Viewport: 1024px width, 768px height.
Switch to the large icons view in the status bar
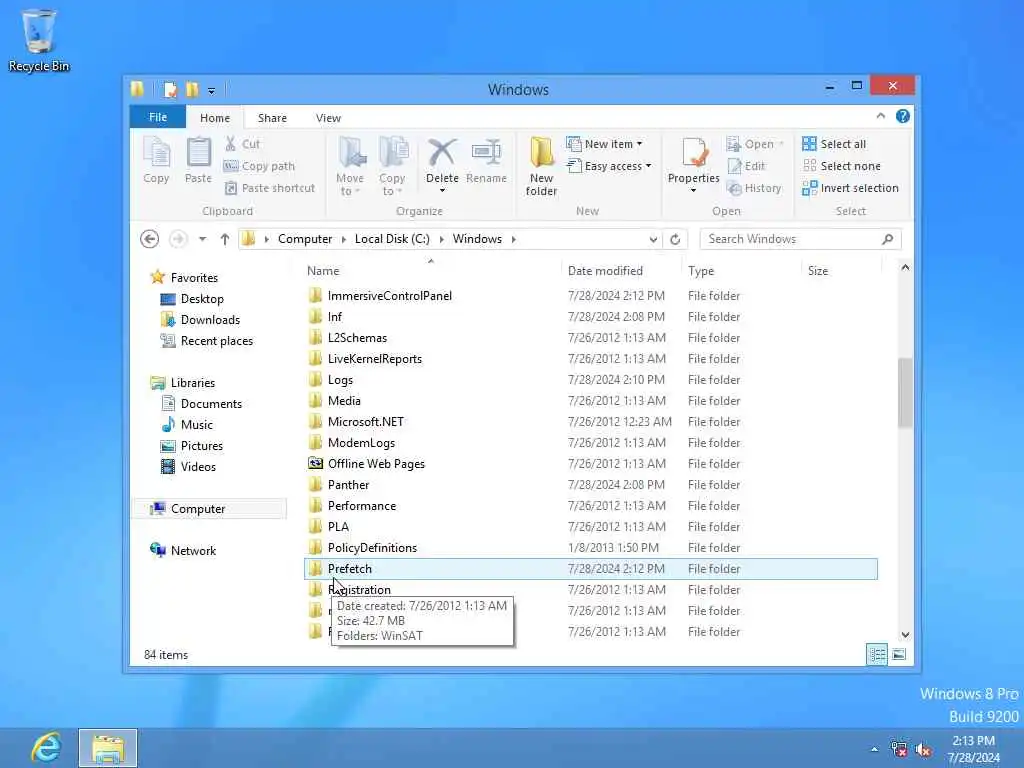tap(899, 654)
